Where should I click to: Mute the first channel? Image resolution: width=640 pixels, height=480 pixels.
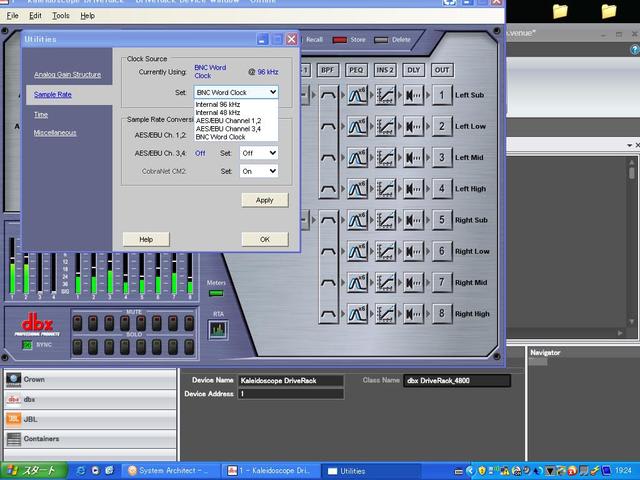point(77,323)
